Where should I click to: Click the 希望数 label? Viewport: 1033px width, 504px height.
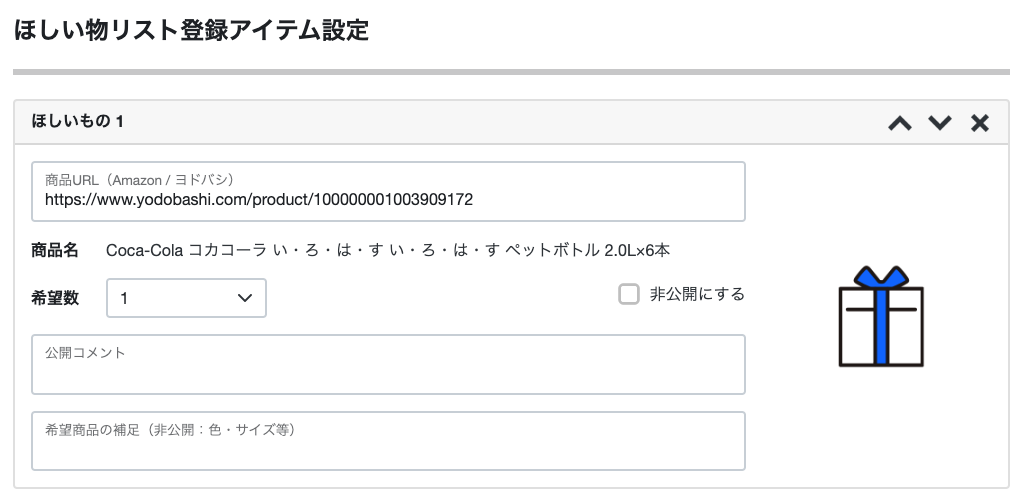point(55,298)
